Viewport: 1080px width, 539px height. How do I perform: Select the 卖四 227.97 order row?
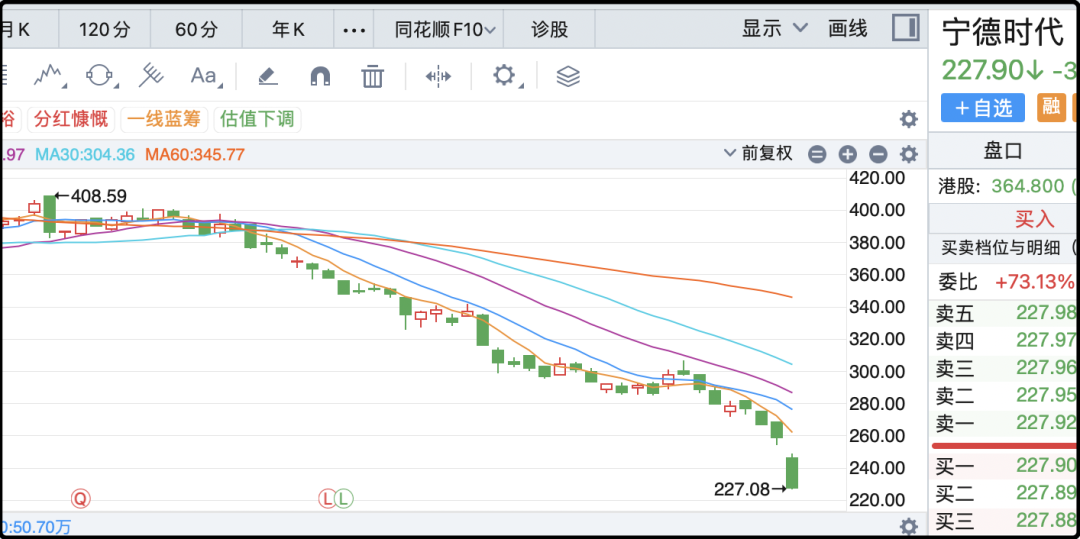click(1005, 340)
